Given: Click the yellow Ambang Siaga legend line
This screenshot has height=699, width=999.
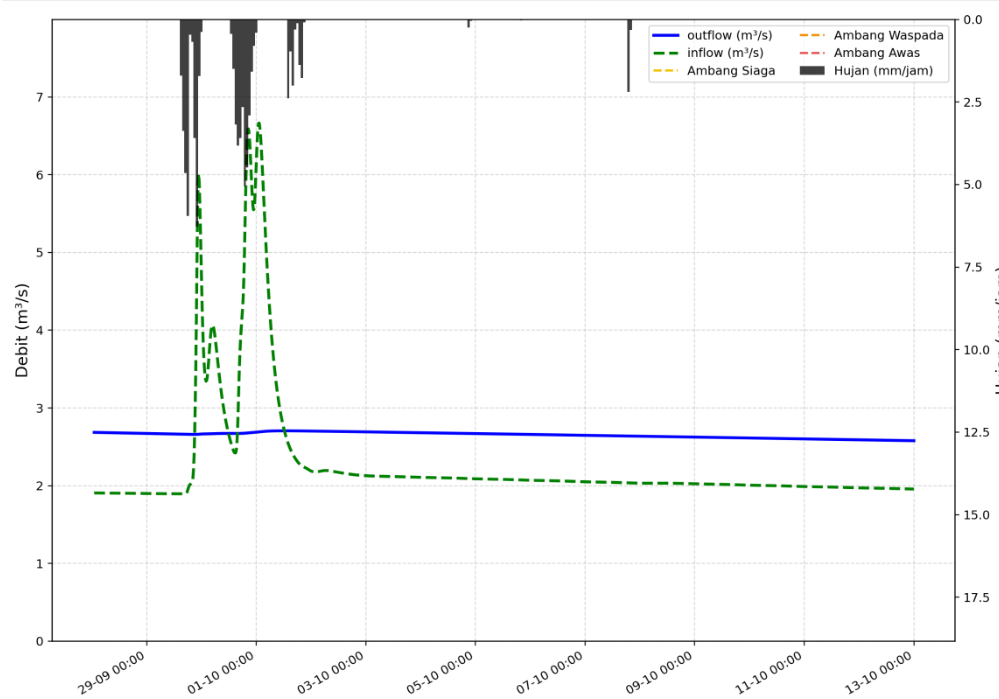Looking at the screenshot, I should pos(667,71).
